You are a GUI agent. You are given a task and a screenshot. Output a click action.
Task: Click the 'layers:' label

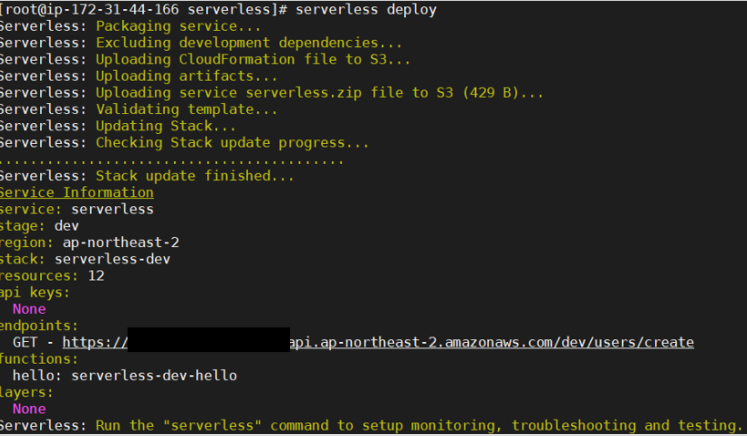pyautogui.click(x=26, y=392)
